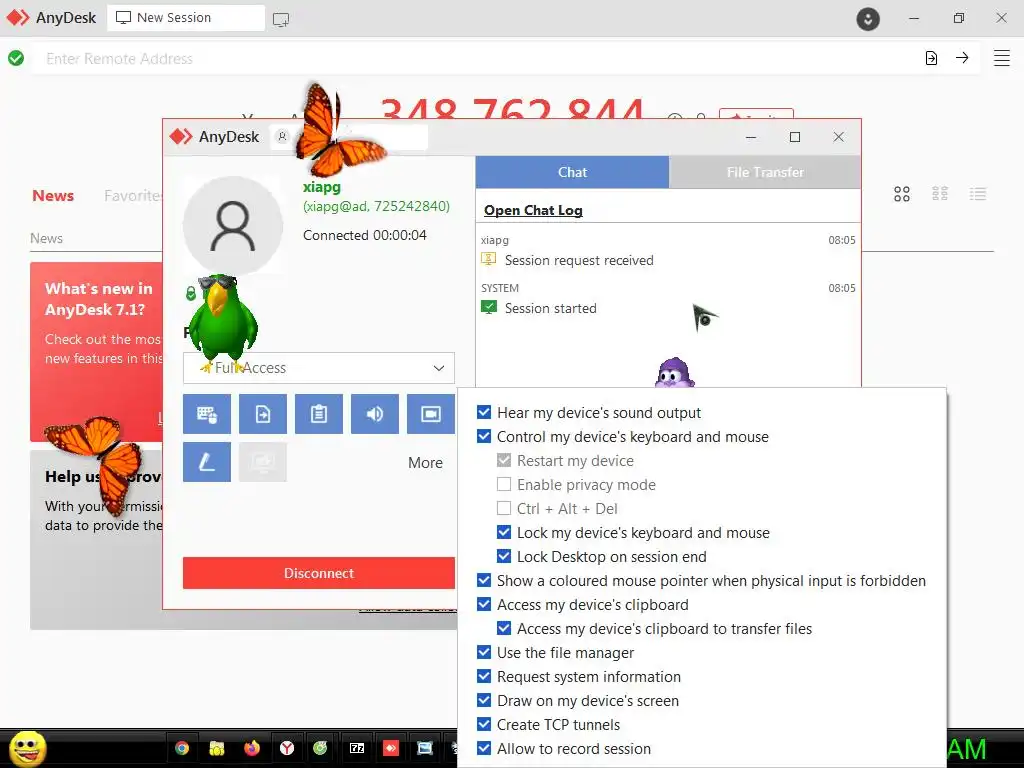Check Ctrl + Alt + Del option
This screenshot has width=1024, height=768.
[504, 509]
